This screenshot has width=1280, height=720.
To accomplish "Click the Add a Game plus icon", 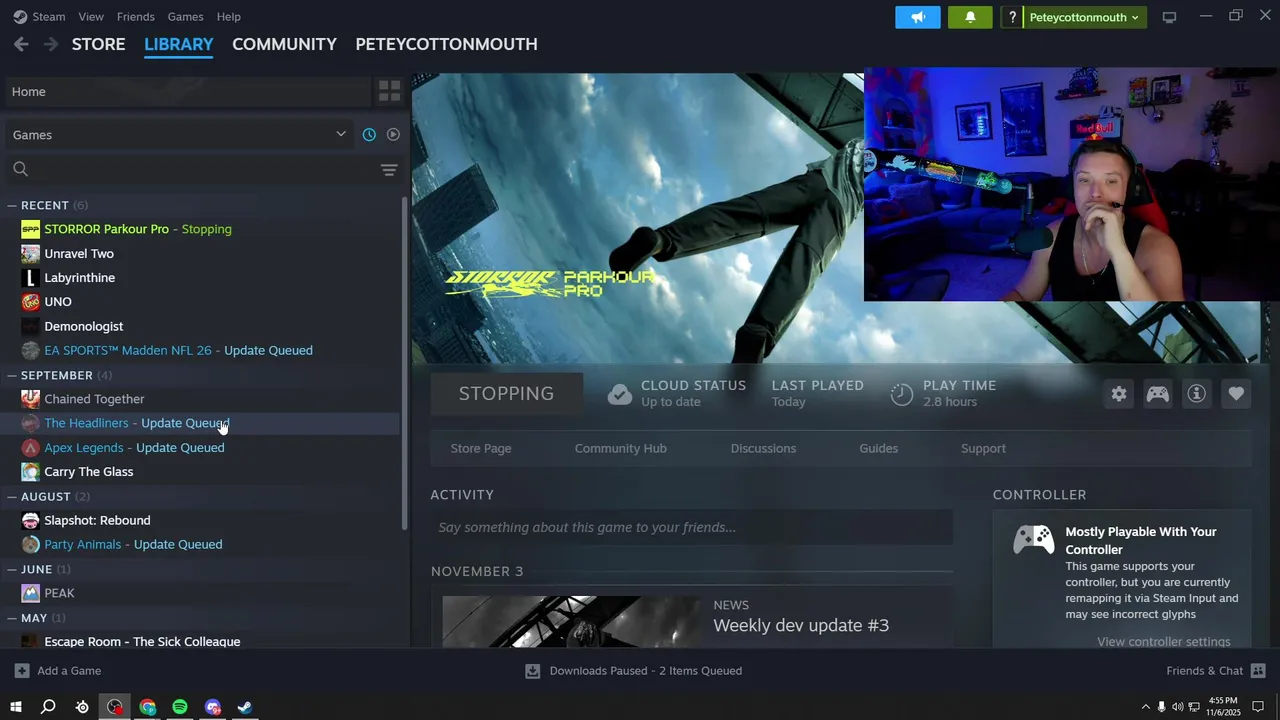I will [x=22, y=671].
